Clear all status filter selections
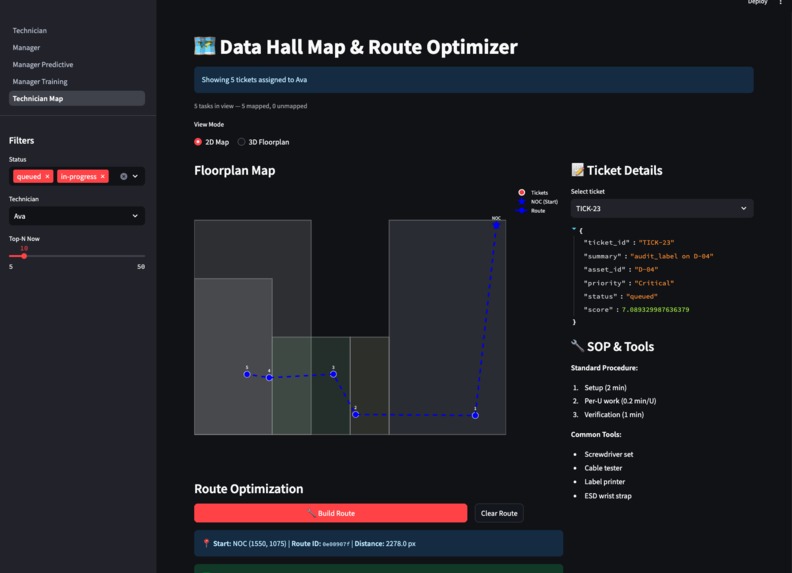Viewport: 792px width, 573px height. [124, 176]
